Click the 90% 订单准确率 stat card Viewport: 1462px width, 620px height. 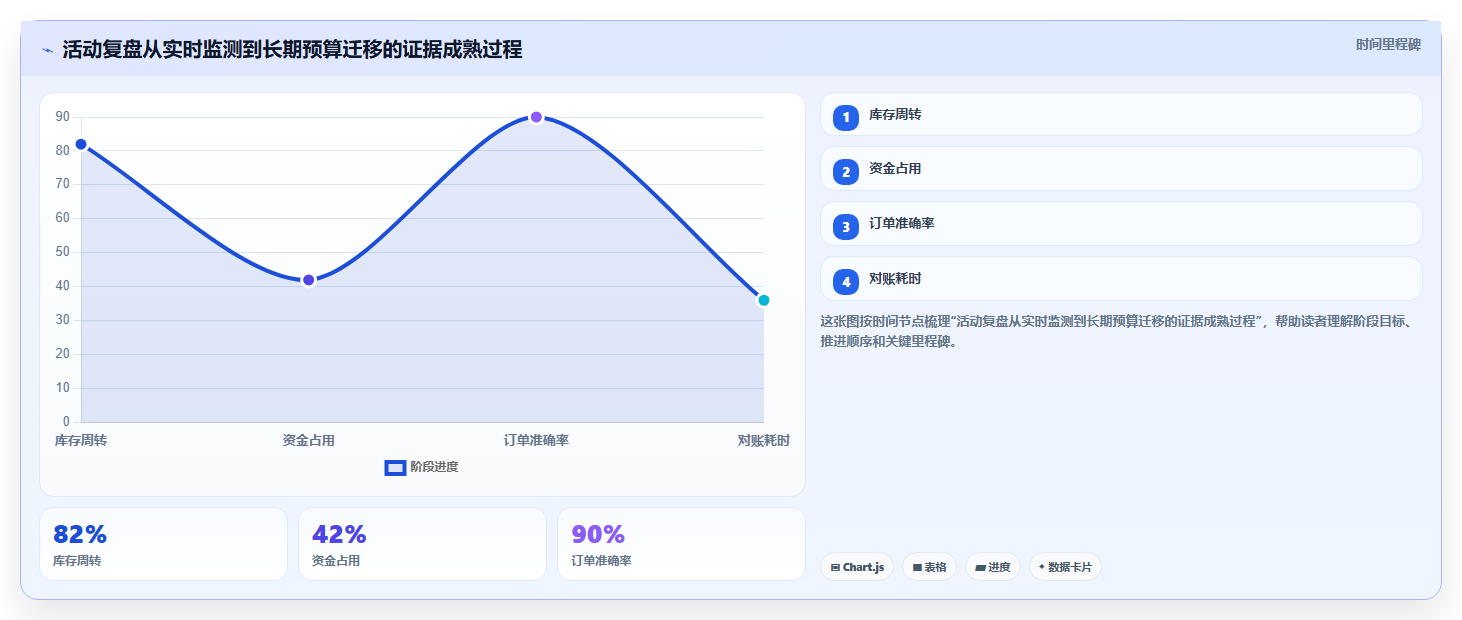pyautogui.click(x=681, y=544)
